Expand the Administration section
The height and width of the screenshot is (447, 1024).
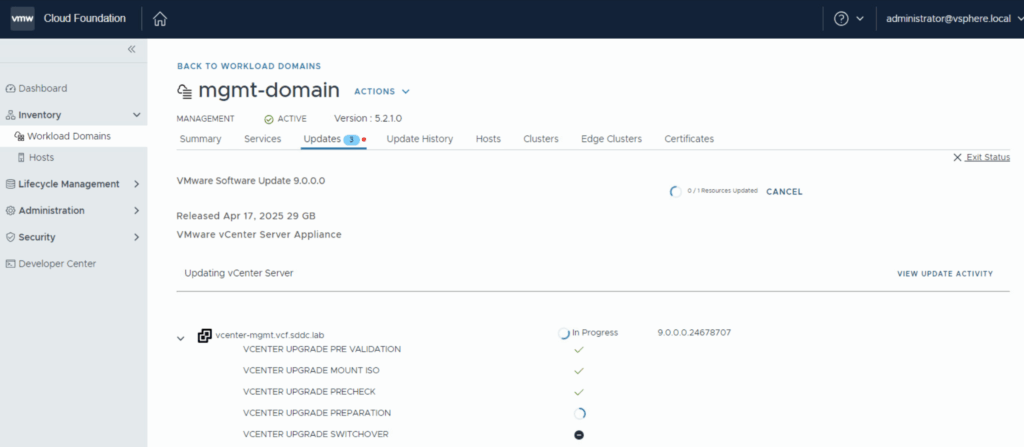coord(137,211)
